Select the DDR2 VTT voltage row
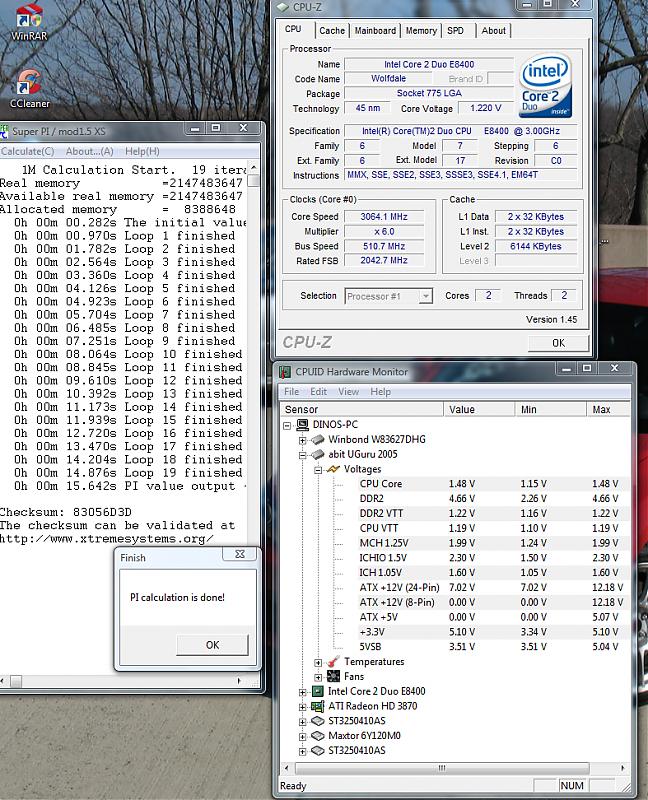 [493, 513]
